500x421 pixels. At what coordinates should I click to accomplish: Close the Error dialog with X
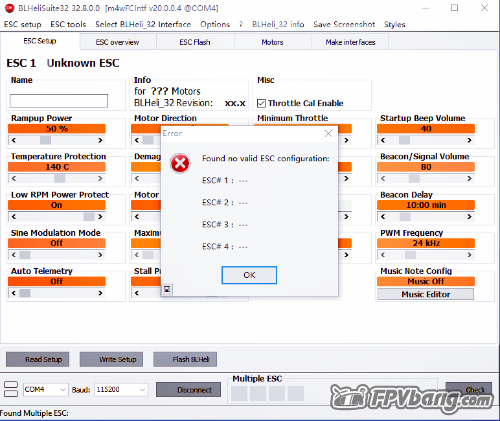[x=328, y=133]
